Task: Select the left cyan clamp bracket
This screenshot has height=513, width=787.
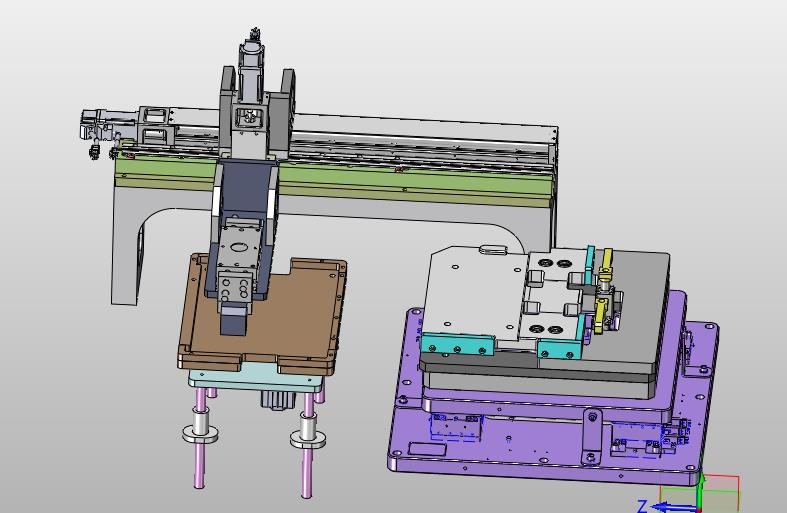Action: (457, 344)
